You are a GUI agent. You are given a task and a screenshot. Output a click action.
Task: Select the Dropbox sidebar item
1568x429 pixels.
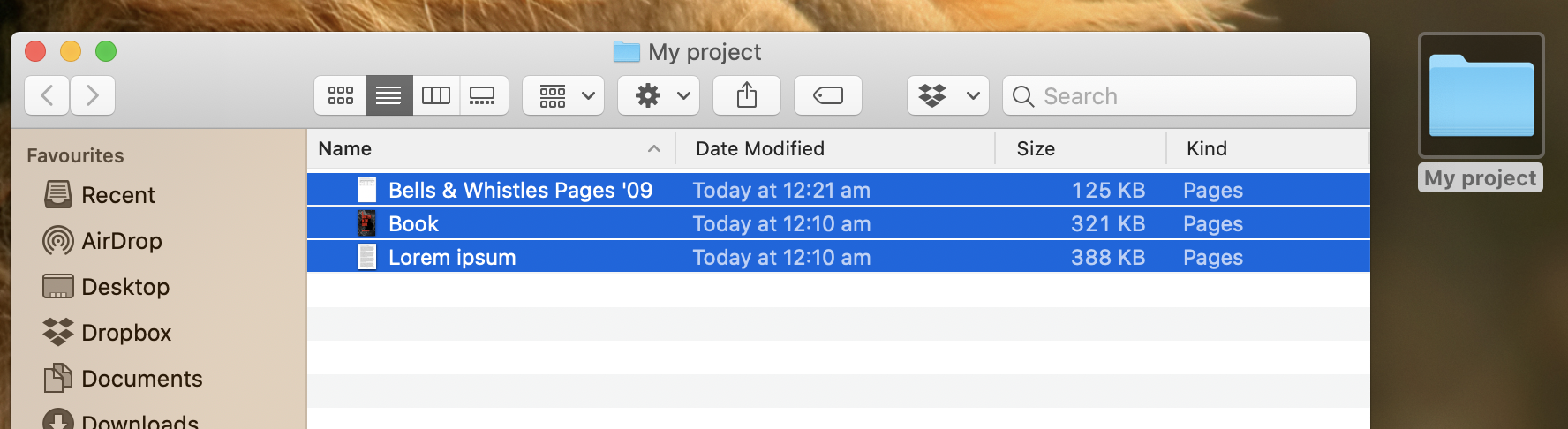(x=125, y=333)
